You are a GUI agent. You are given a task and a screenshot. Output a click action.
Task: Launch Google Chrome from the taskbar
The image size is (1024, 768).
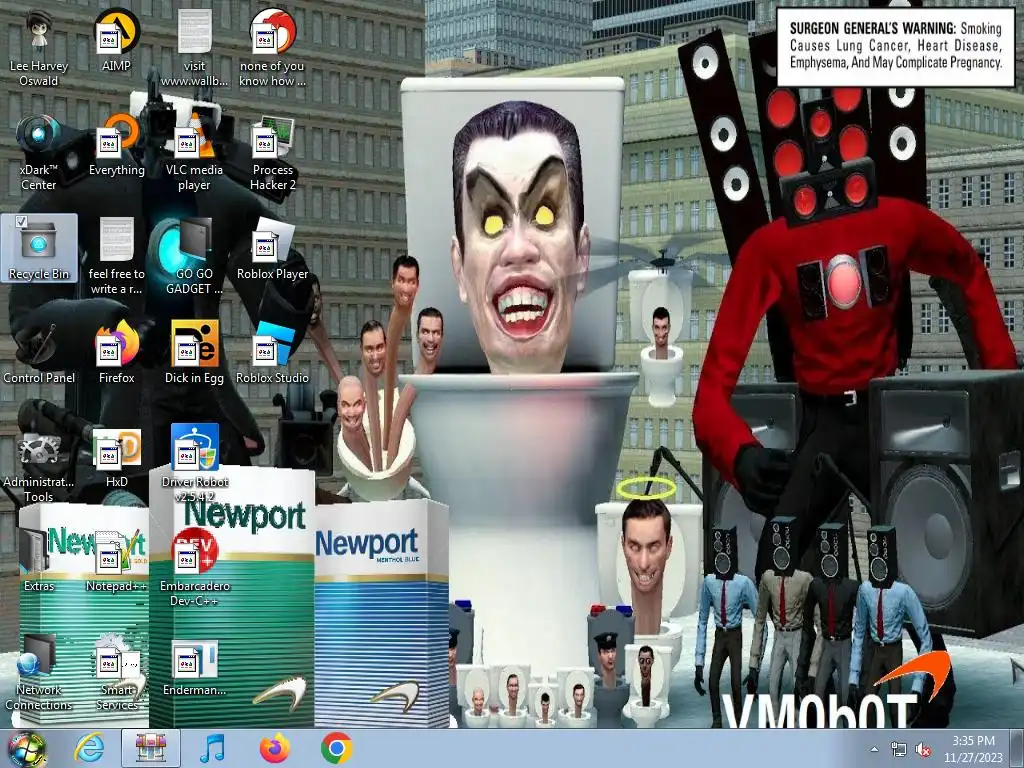click(x=336, y=748)
